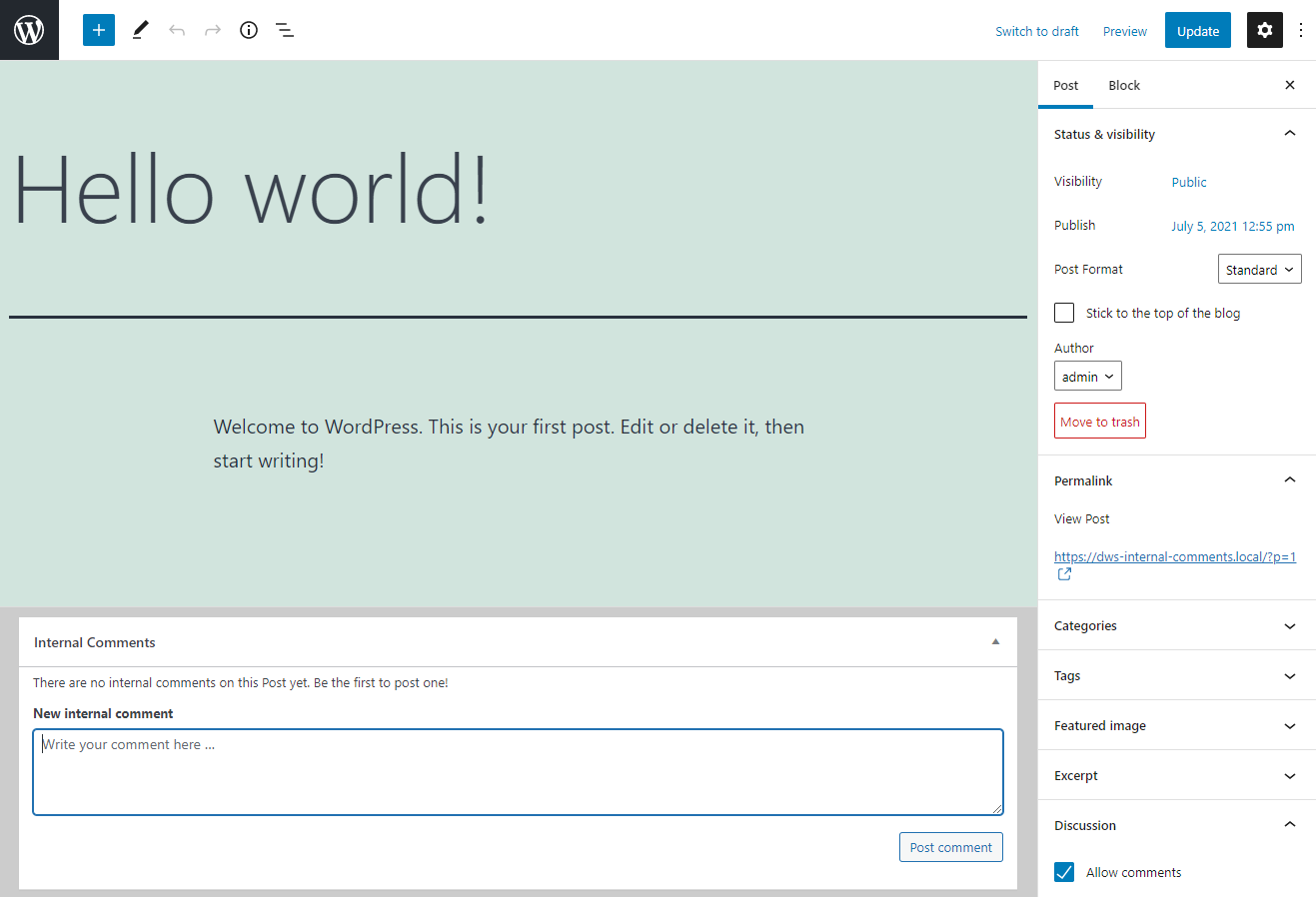The image size is (1316, 897).
Task: Enable Stick to the top of the blog
Action: (1064, 313)
